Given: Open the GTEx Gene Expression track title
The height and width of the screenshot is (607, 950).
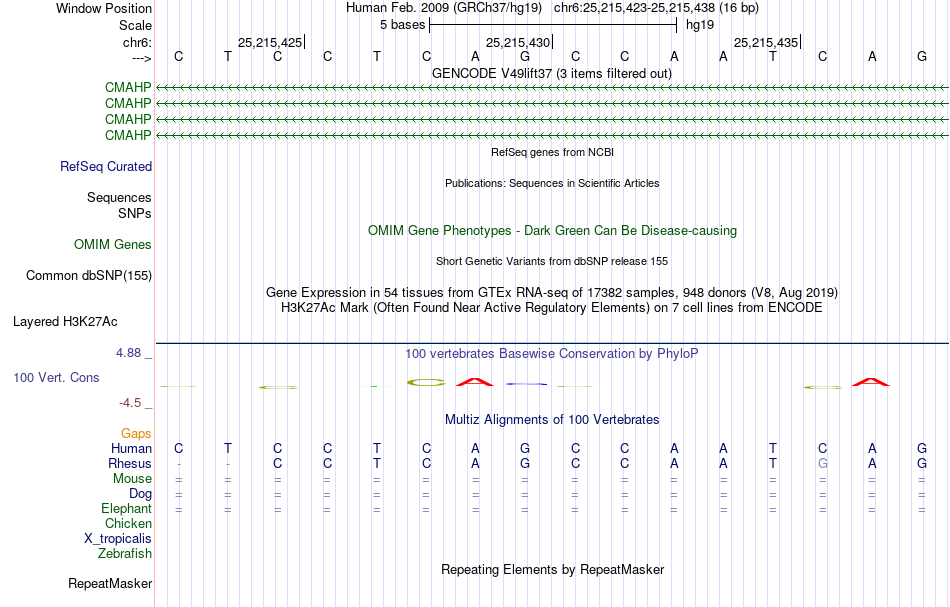Looking at the screenshot, I should (552, 293).
